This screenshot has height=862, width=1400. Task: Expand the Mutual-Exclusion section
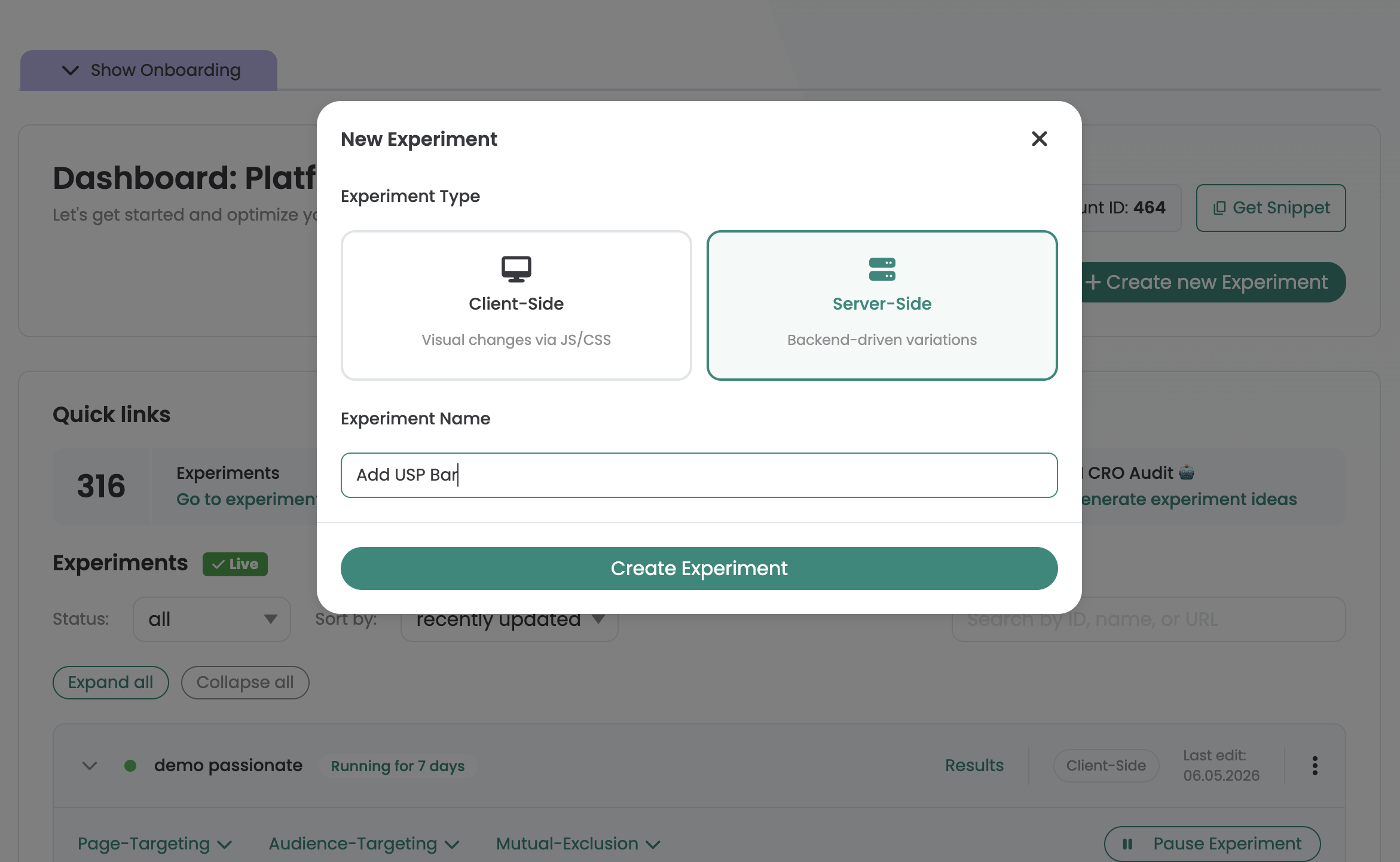point(578,844)
